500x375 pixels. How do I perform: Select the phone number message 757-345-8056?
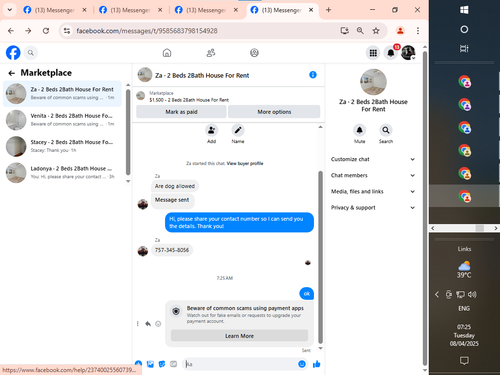pyautogui.click(x=172, y=250)
